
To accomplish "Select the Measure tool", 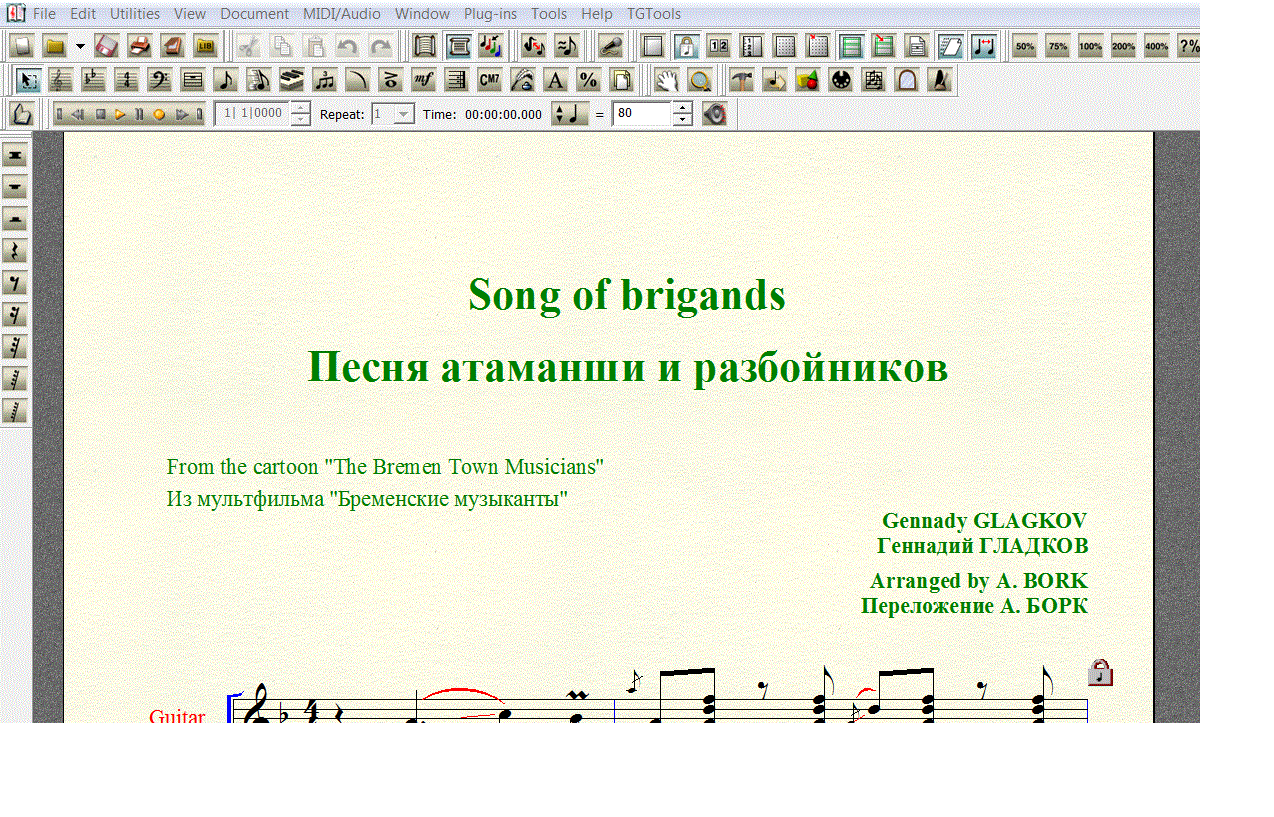I will point(191,80).
